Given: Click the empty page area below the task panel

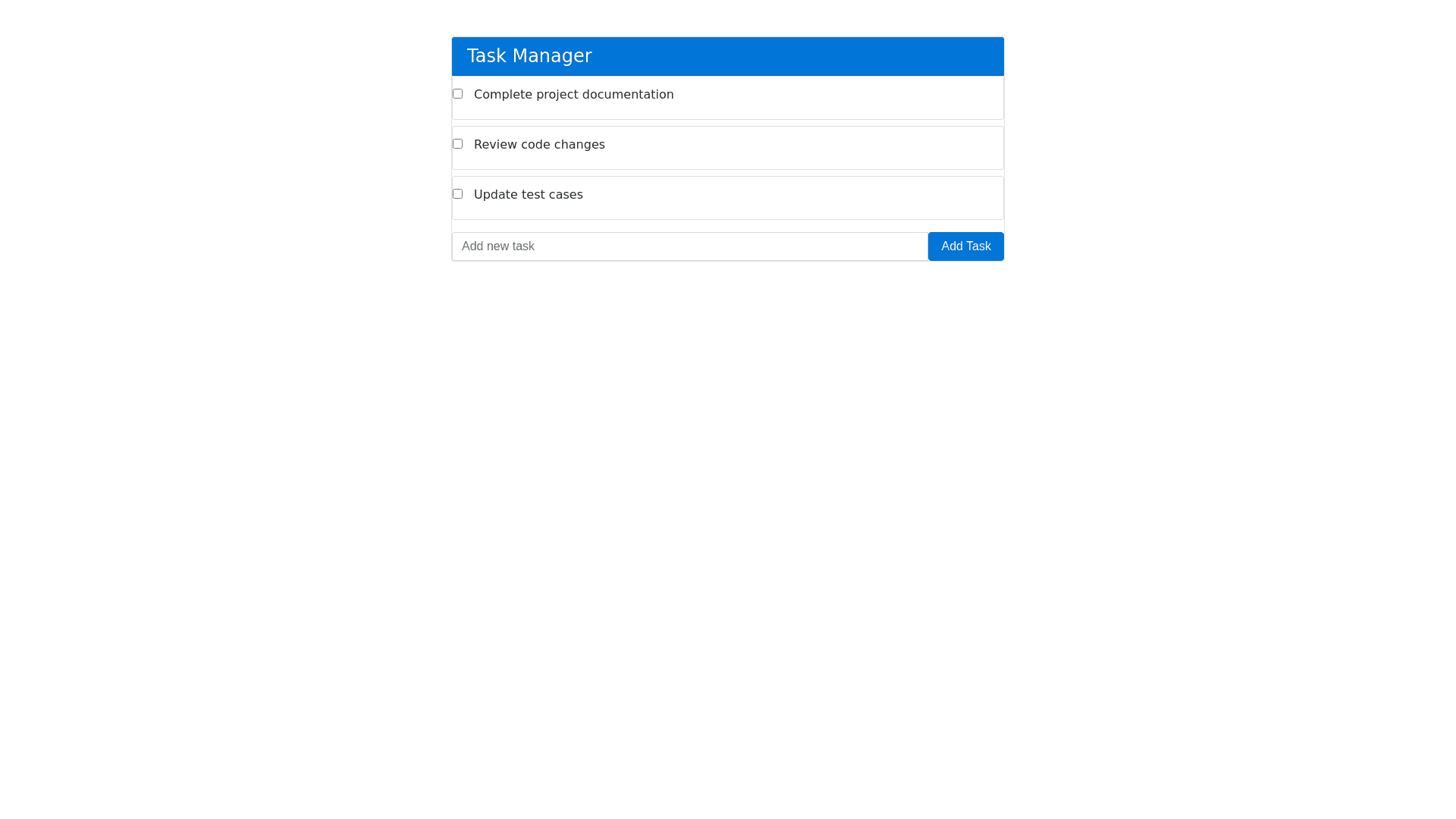Looking at the screenshot, I should [728, 493].
